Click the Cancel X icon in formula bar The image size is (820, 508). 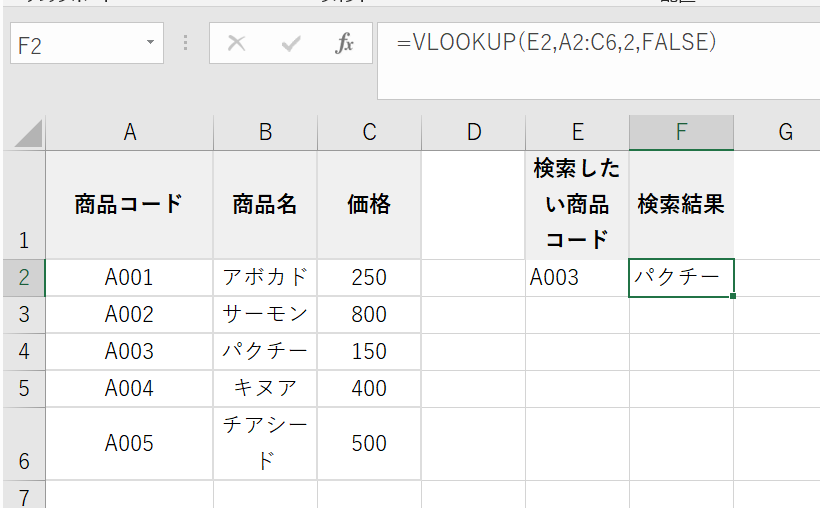click(237, 45)
